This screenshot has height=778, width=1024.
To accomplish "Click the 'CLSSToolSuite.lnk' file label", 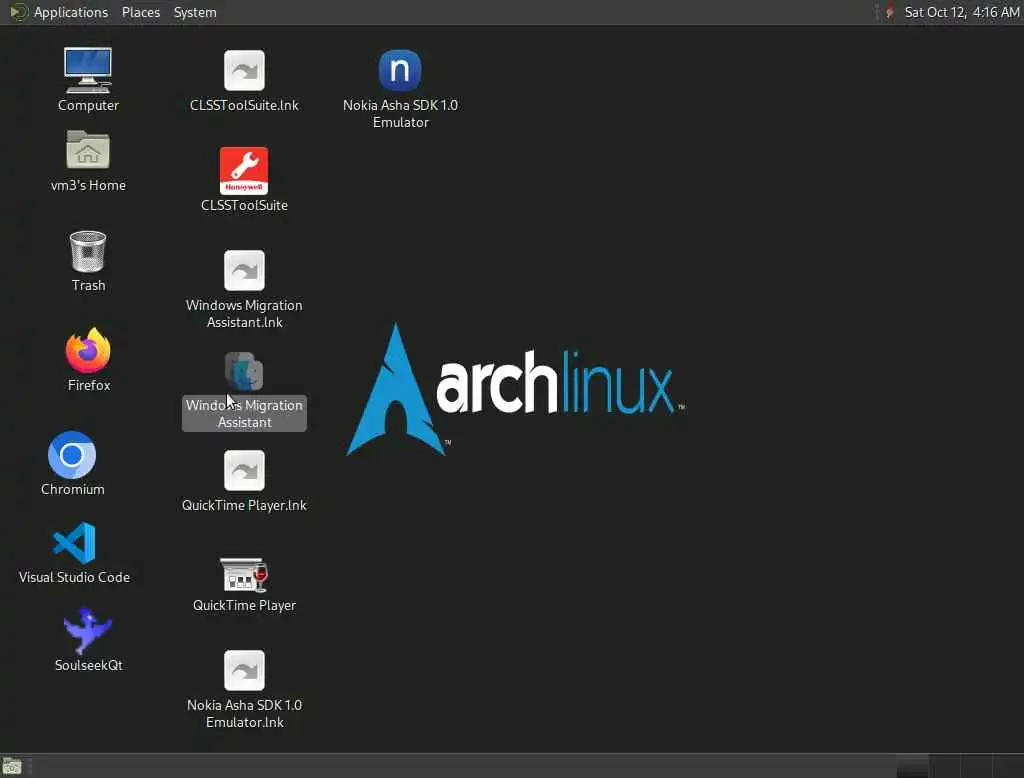I will coord(244,105).
